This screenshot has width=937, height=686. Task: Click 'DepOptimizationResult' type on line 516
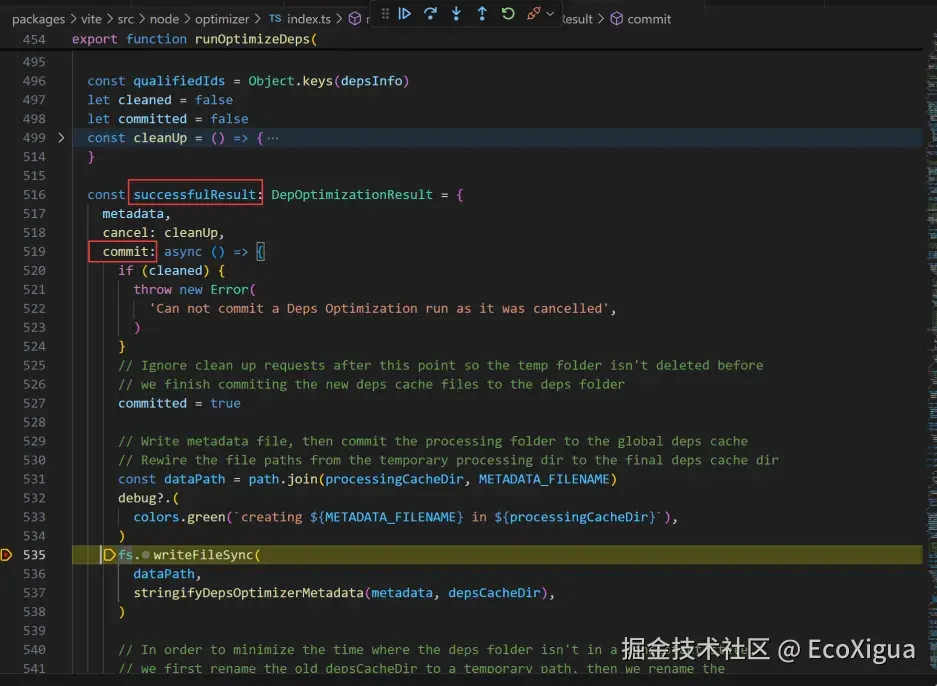pyautogui.click(x=352, y=194)
